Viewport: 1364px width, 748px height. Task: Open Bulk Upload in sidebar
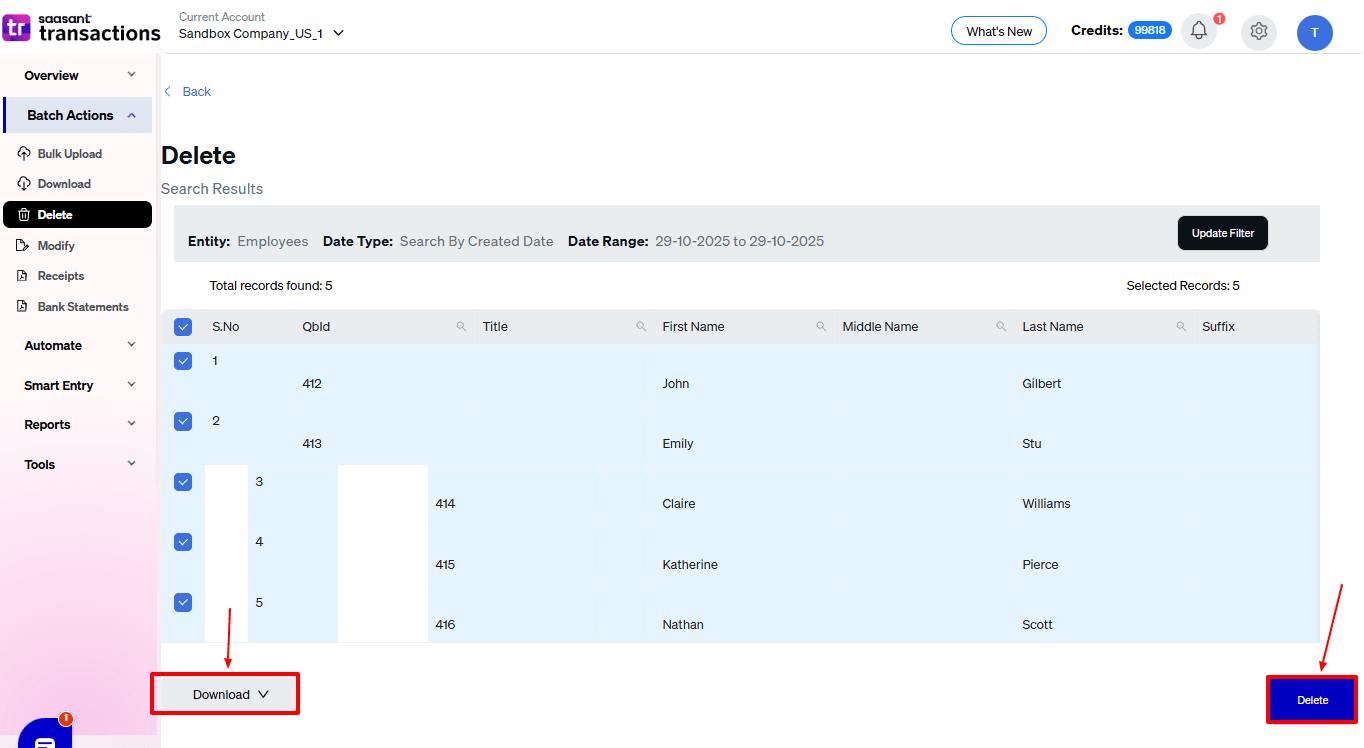[x=69, y=154]
